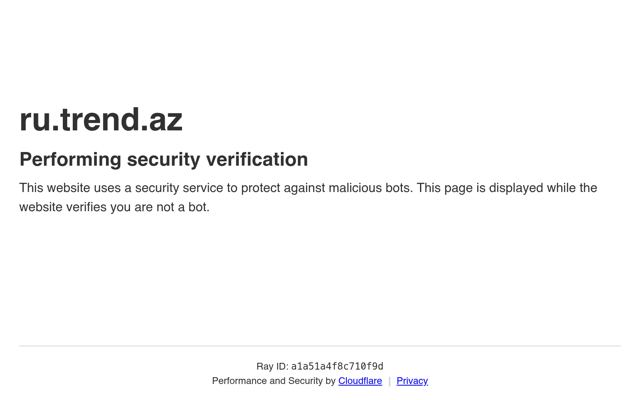Select the word "protect" in the description
640x400 pixels.
tap(260, 188)
